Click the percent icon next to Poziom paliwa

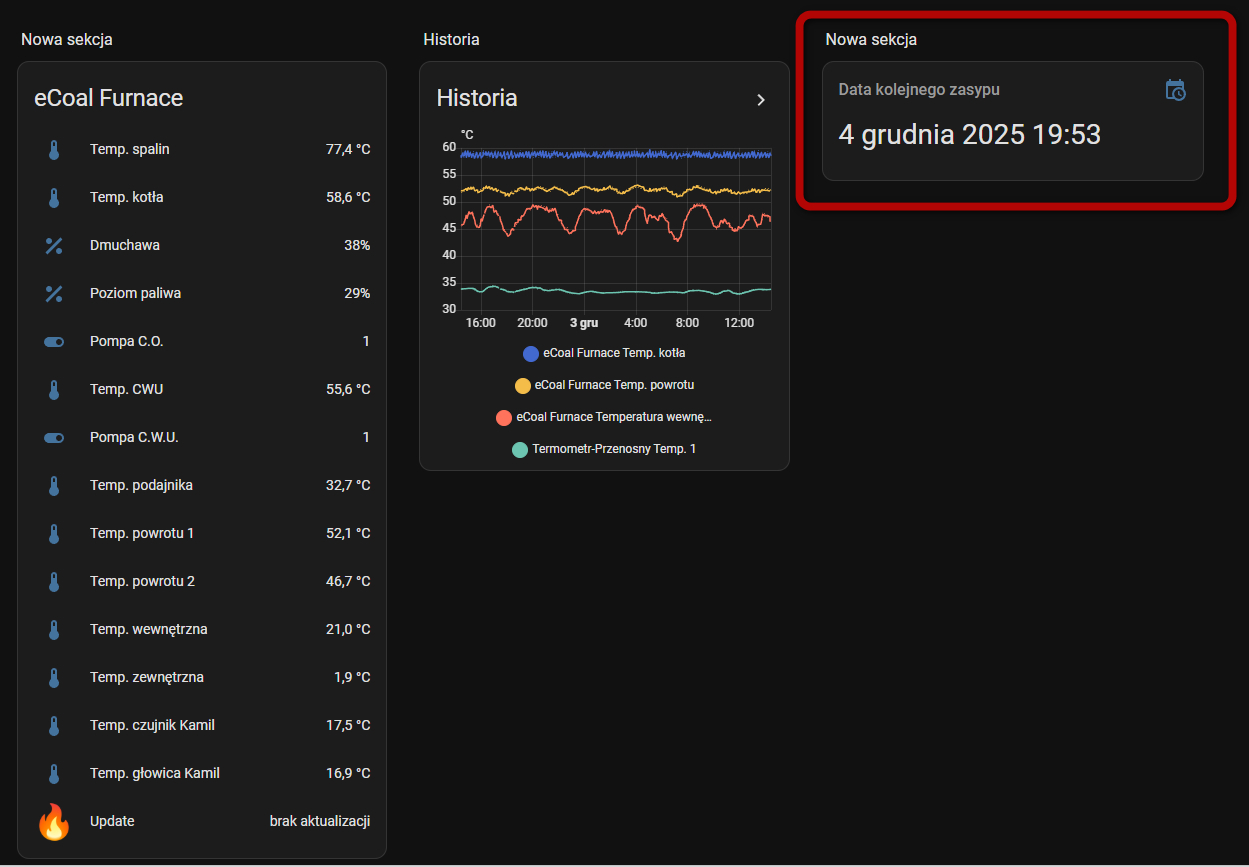[54, 294]
